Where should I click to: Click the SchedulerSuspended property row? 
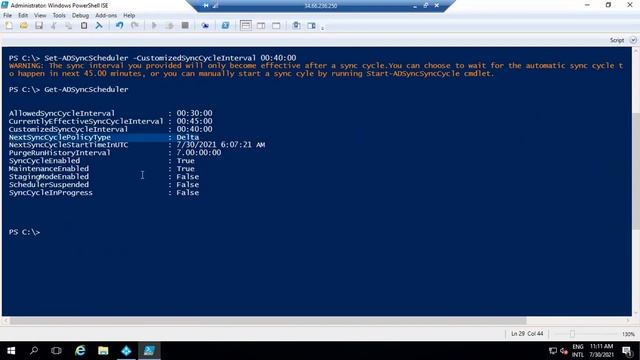(x=104, y=184)
